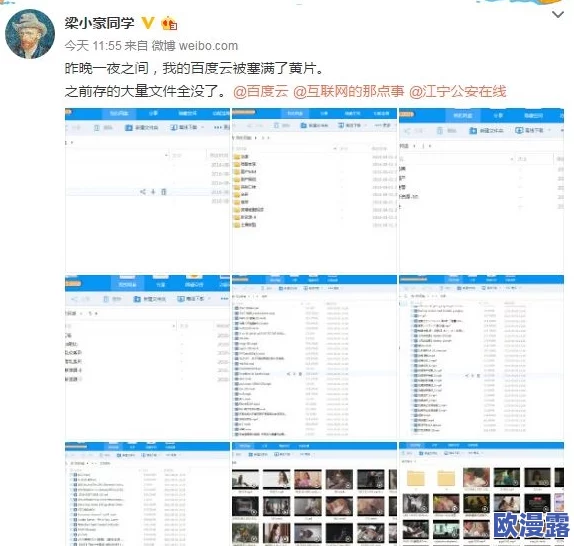This screenshot has width=574, height=546.
Task: Select text 昨晚一夜之间，我的百度云被塞满了黄片。
Action: tap(194, 68)
